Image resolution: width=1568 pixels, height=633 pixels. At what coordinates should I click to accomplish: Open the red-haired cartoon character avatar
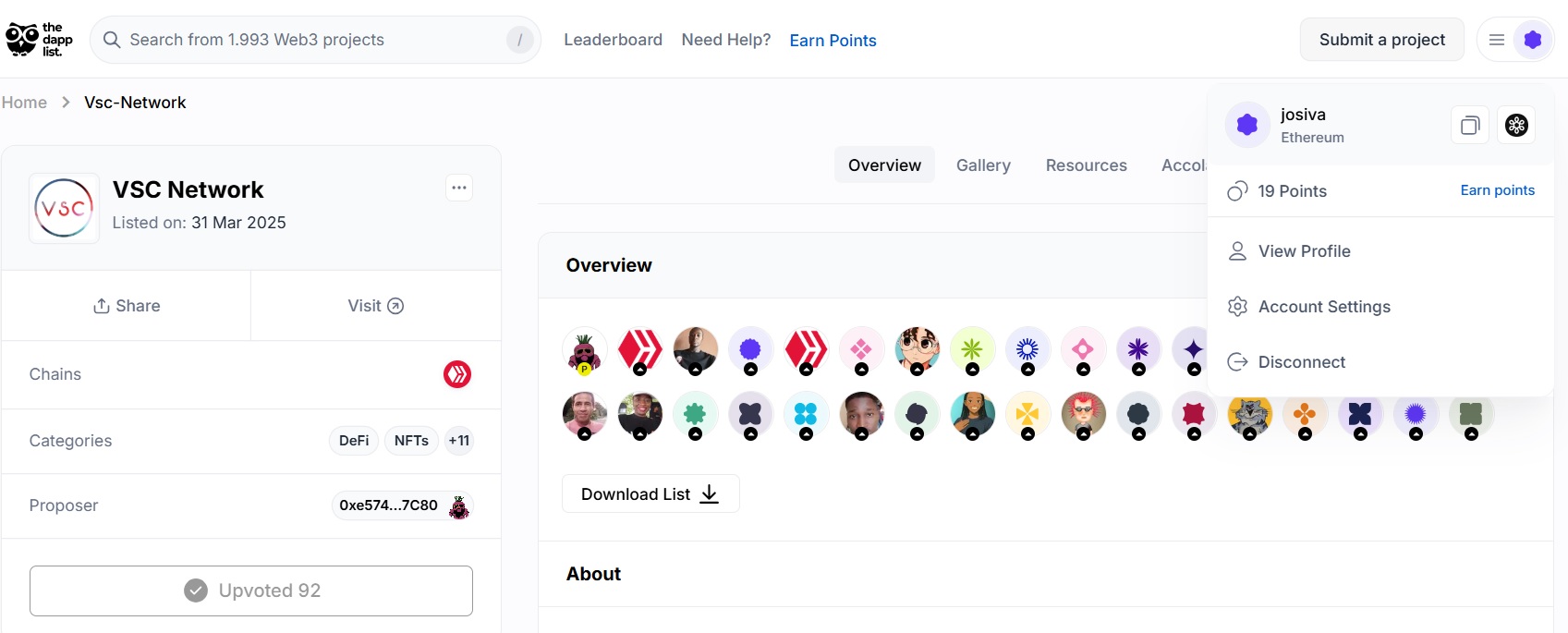(x=1083, y=415)
